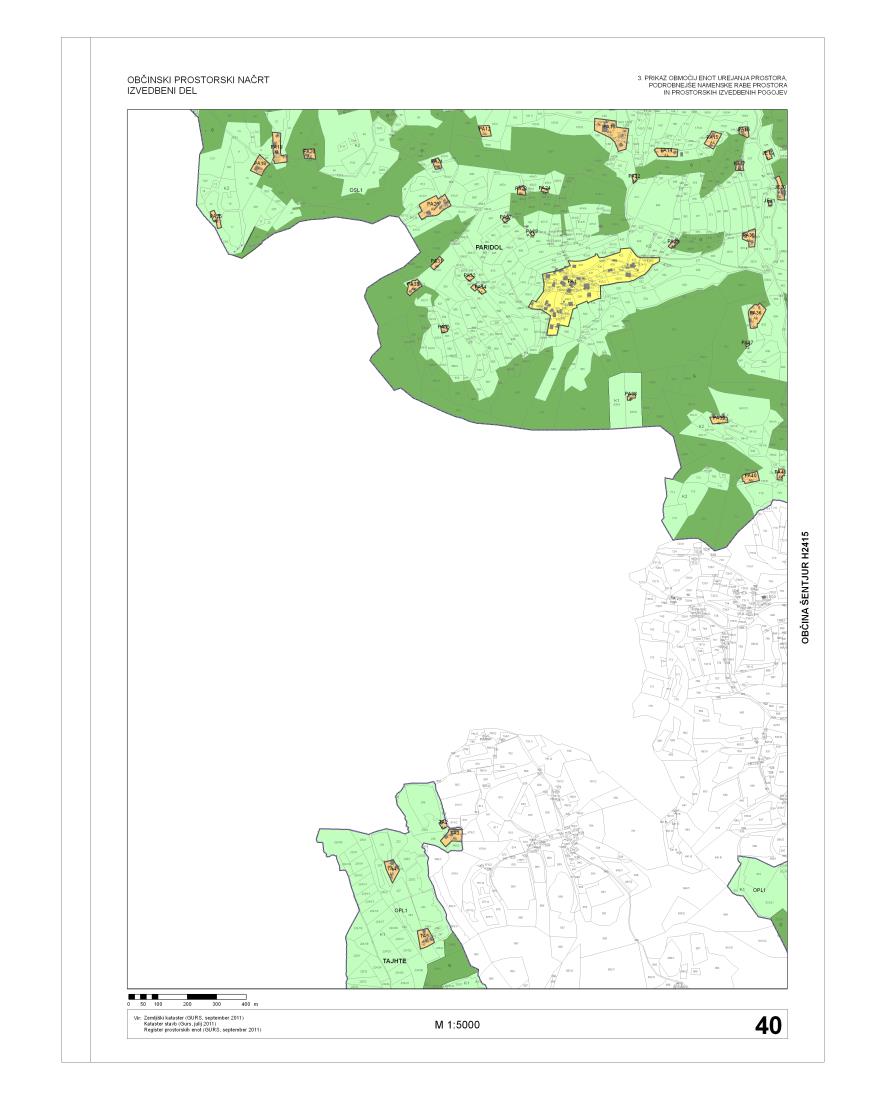
Task: Click the OSL1 zone label
Action: 356,189
